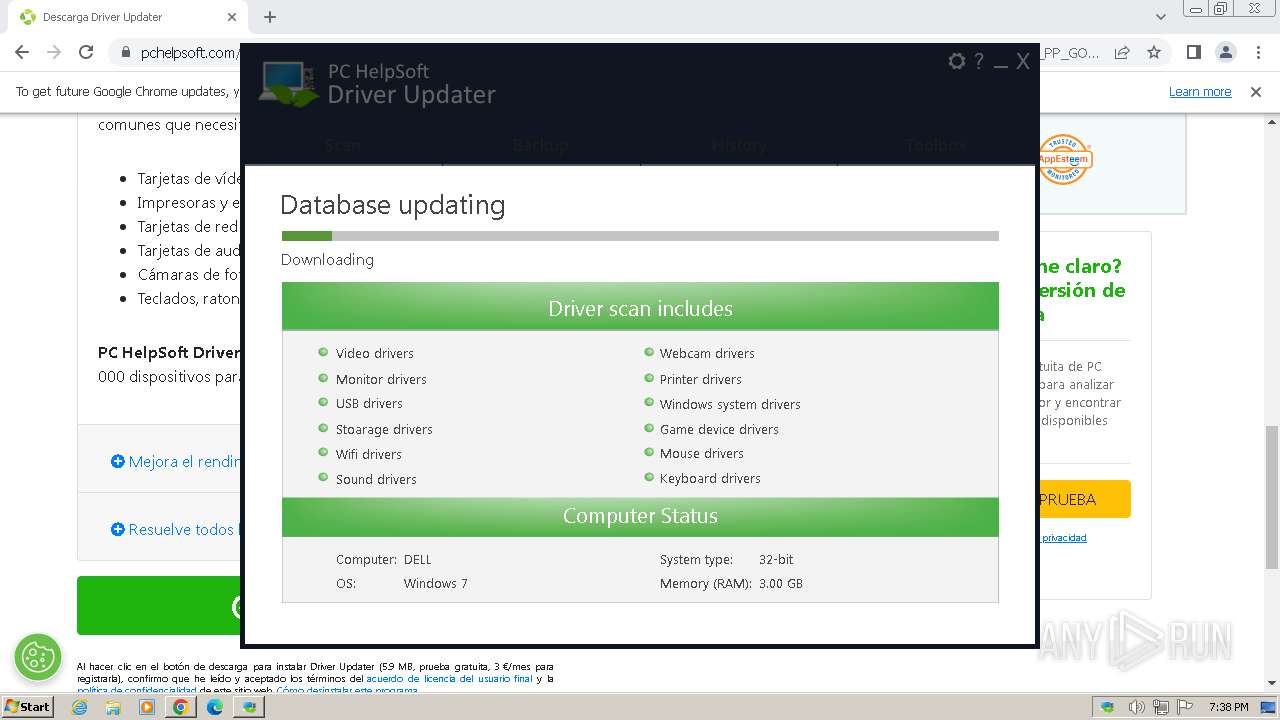Open a new Chrome tab
The image size is (1280, 720).
270,17
